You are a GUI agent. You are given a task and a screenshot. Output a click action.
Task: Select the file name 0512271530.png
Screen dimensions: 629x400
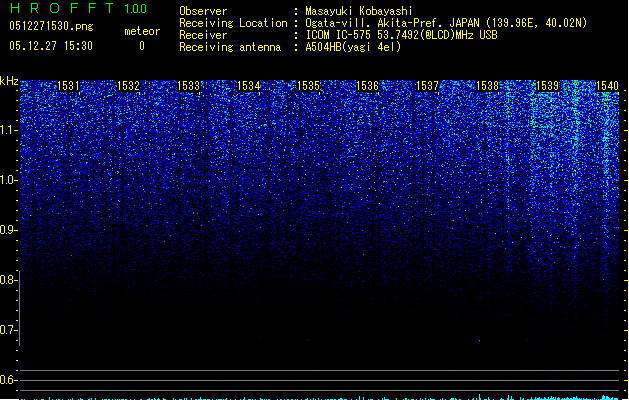[51, 26]
